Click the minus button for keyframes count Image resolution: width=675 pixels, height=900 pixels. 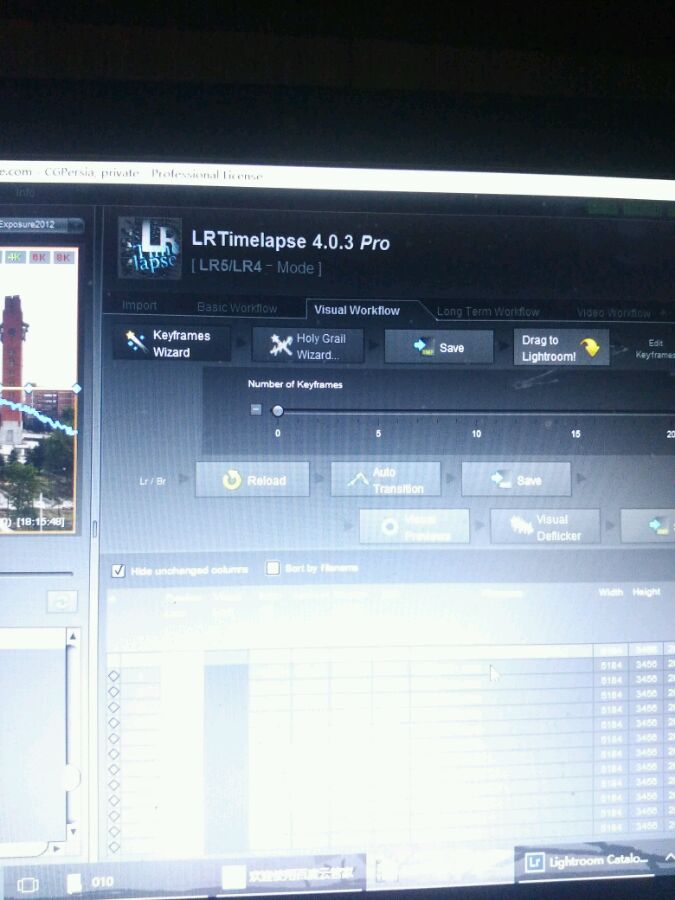(x=256, y=409)
